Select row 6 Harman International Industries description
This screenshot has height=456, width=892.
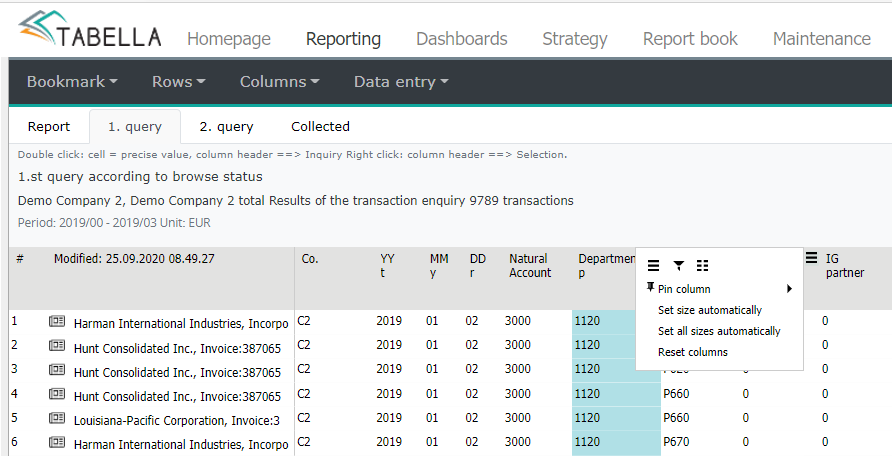pyautogui.click(x=181, y=444)
